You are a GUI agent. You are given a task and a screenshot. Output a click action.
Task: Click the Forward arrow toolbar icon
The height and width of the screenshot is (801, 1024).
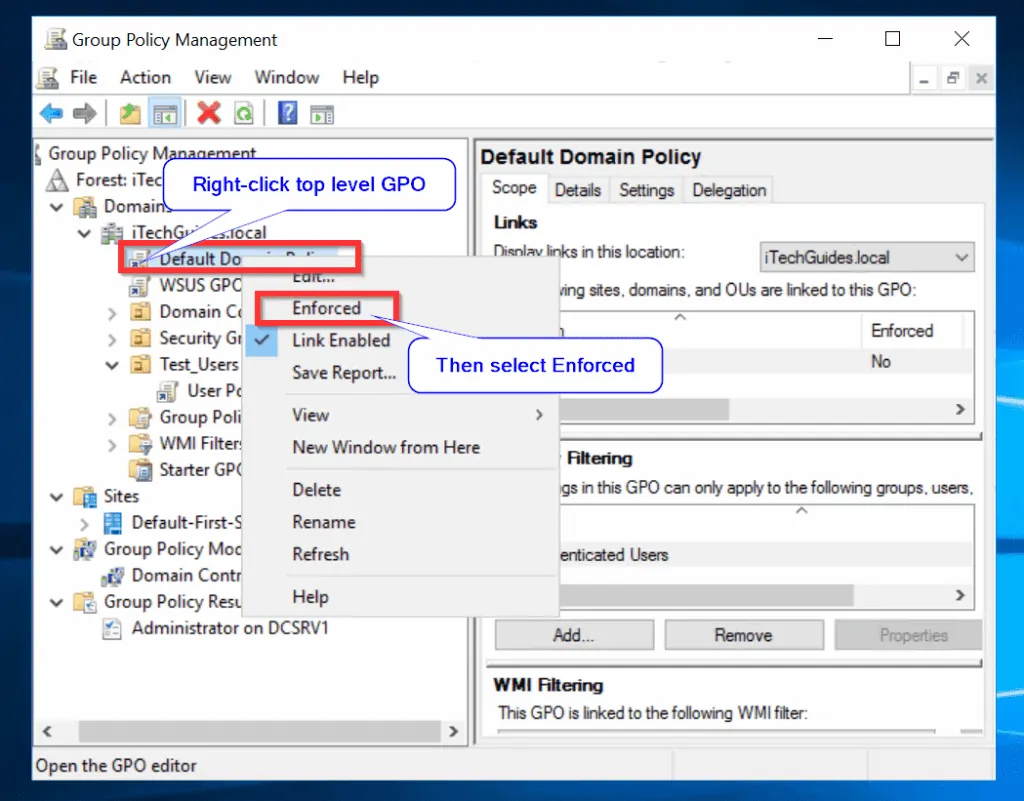pyautogui.click(x=84, y=114)
